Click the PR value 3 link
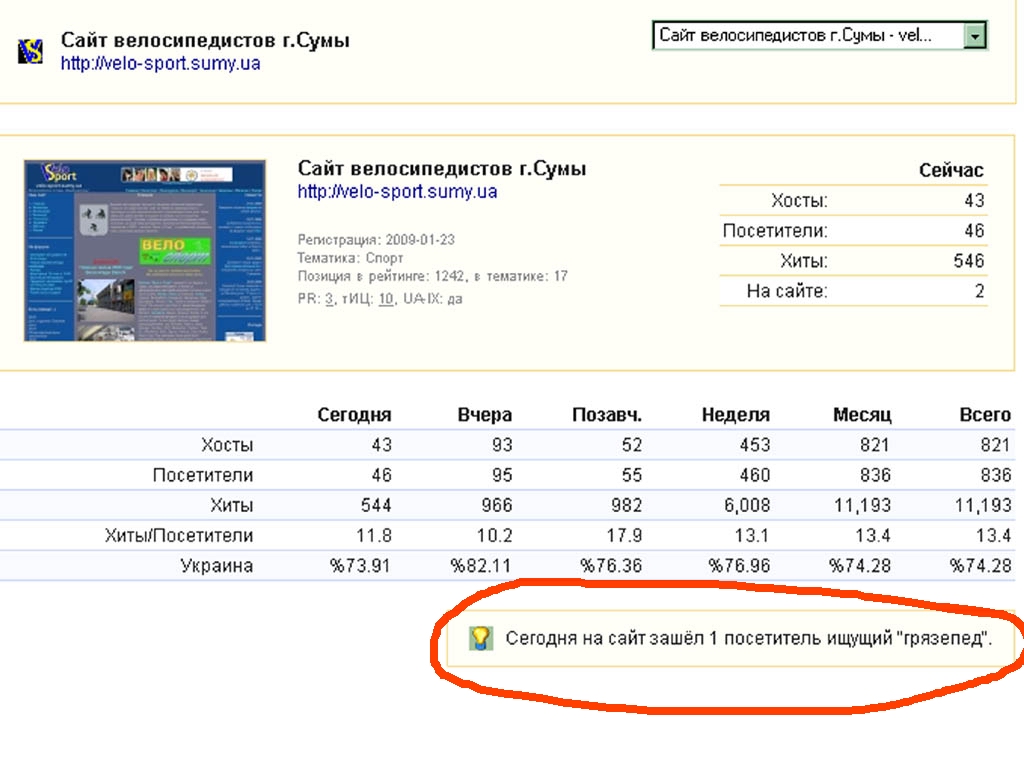1024x768 pixels. point(329,299)
